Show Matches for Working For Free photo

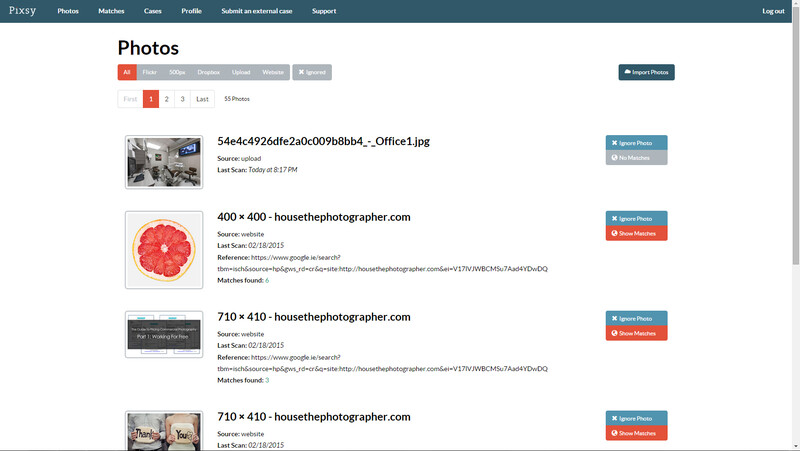[x=636, y=333]
